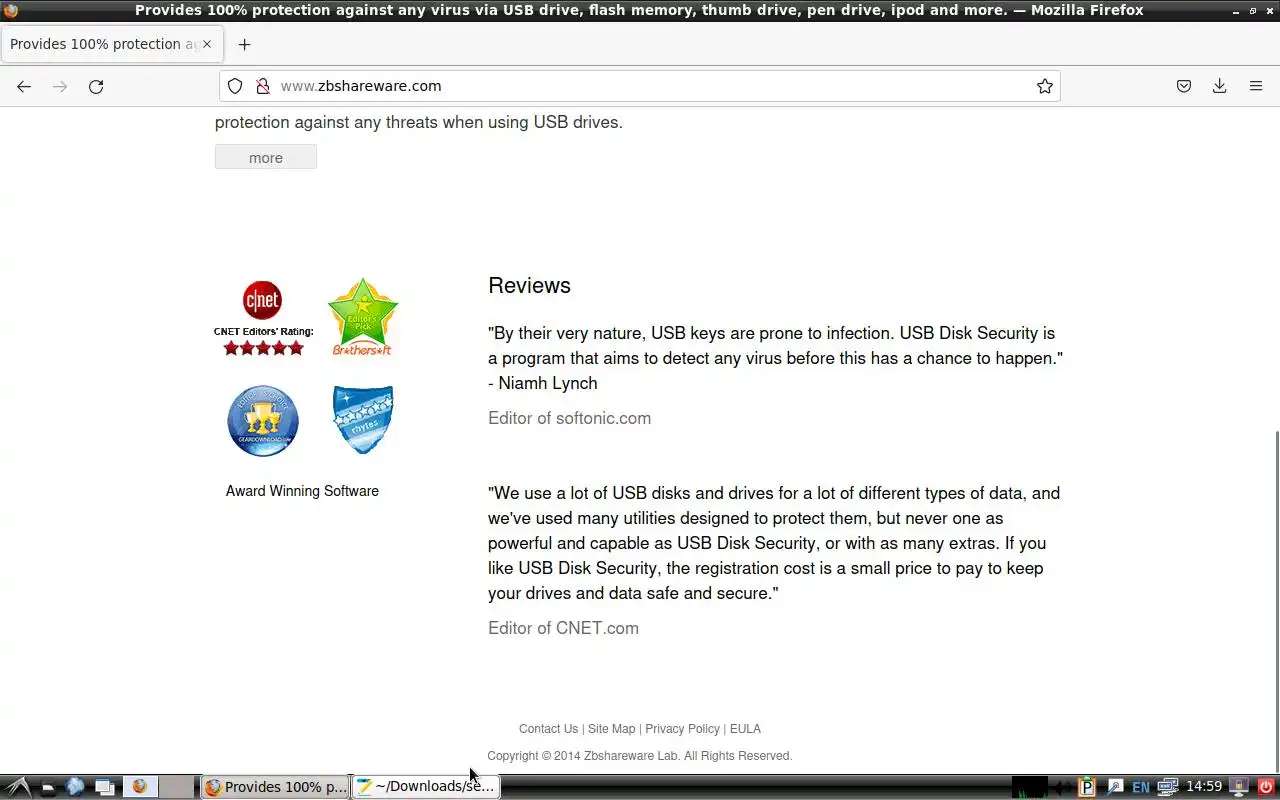The width and height of the screenshot is (1280, 800).
Task: Click the EN keyboard layout indicator
Action: click(x=1140, y=787)
